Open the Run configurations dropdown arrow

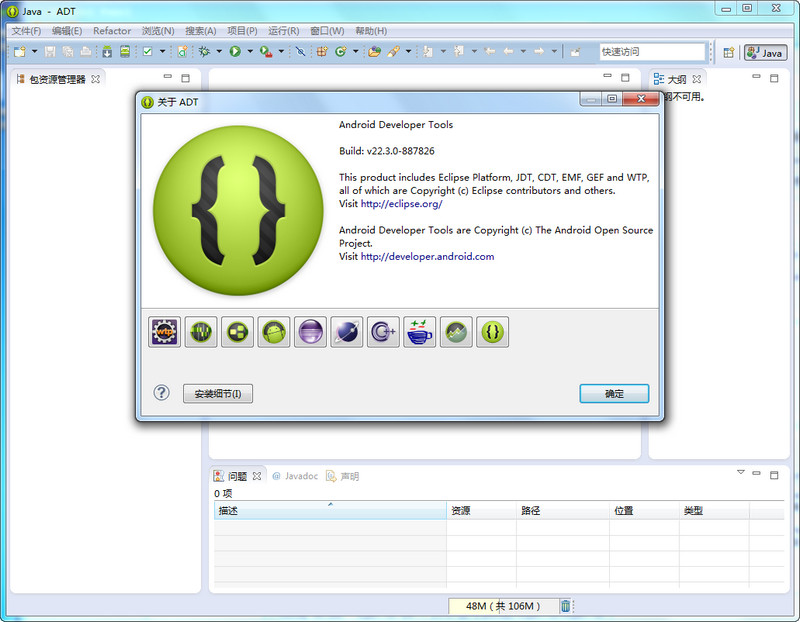[x=249, y=52]
